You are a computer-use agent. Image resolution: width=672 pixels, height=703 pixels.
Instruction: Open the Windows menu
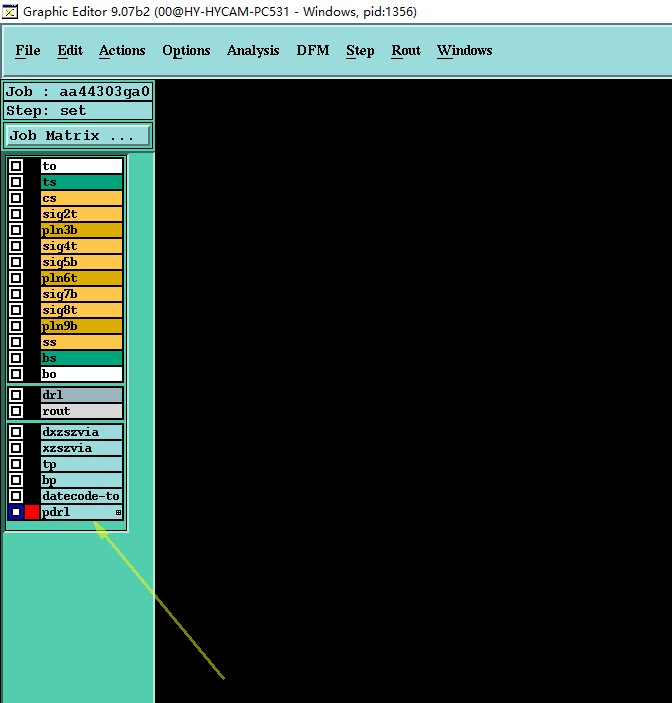click(464, 50)
